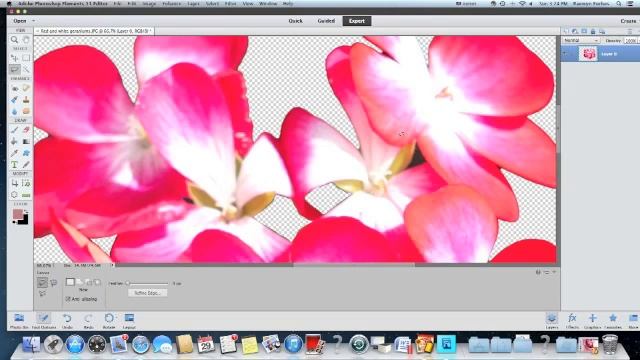The image size is (640, 360).
Task: Show the Graphics panel
Action: [592, 321]
